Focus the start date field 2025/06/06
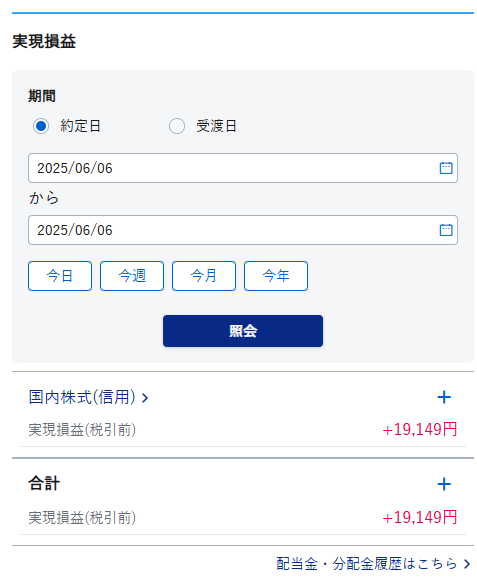Screen dimensions: 477x586 pos(243,168)
